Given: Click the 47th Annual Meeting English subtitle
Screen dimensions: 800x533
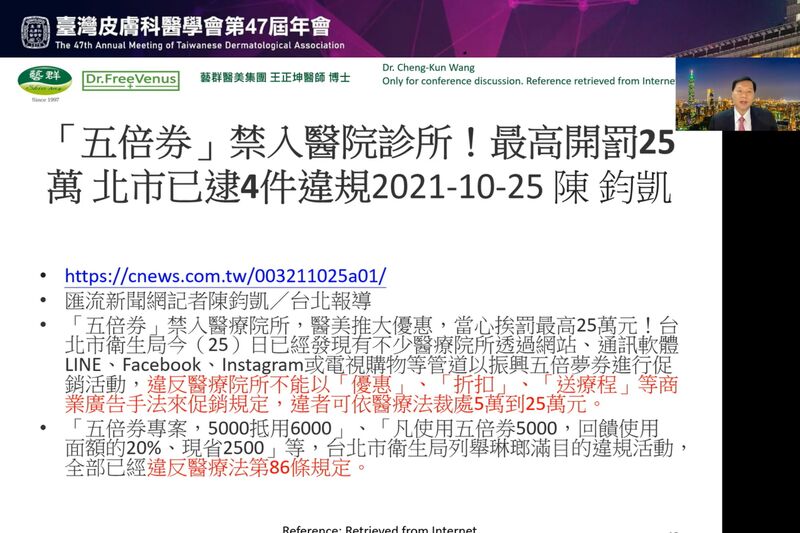Looking at the screenshot, I should (200, 45).
